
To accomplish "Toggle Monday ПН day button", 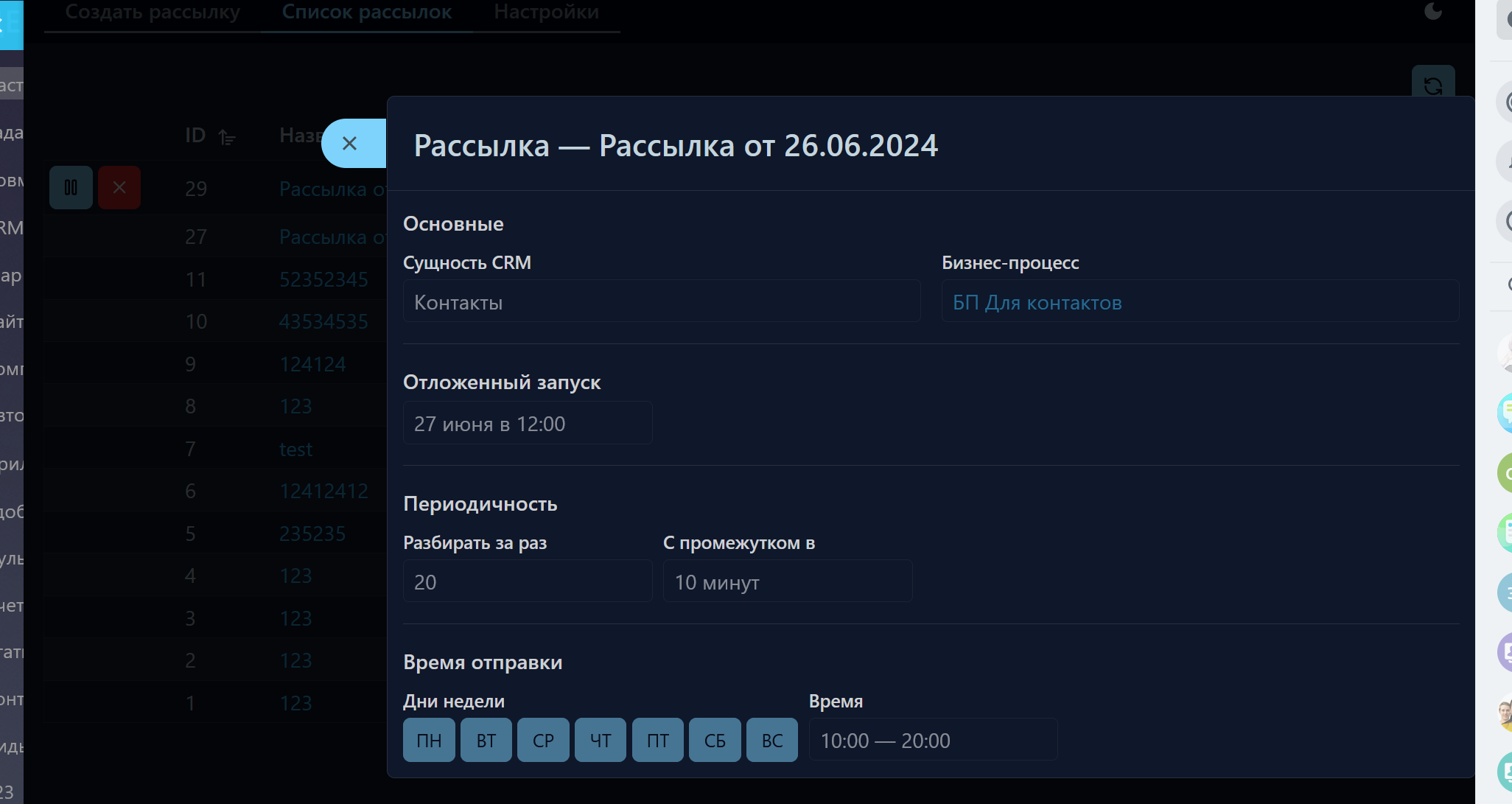I will [429, 740].
